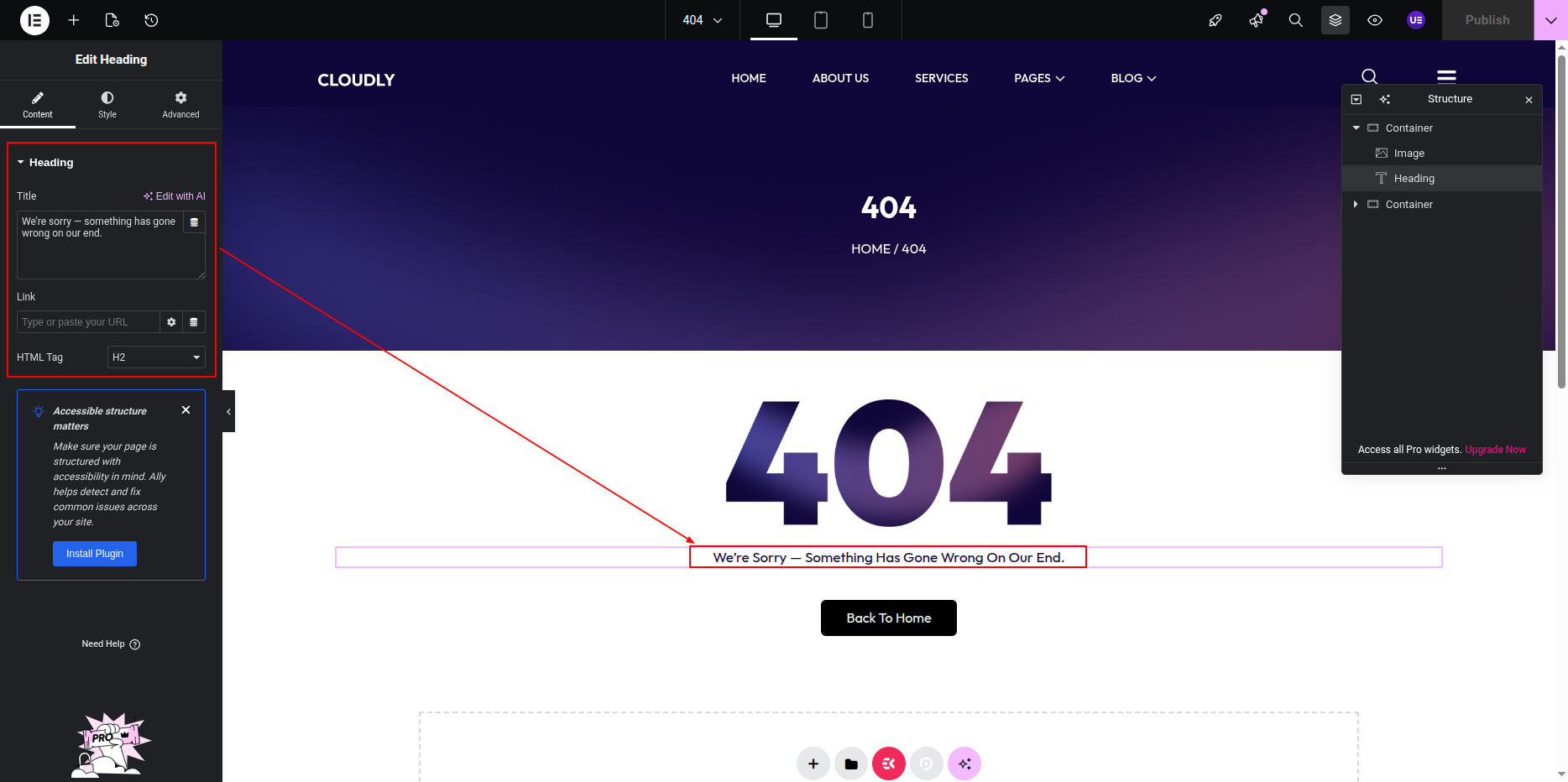Collapse the Heading section

tap(45, 162)
